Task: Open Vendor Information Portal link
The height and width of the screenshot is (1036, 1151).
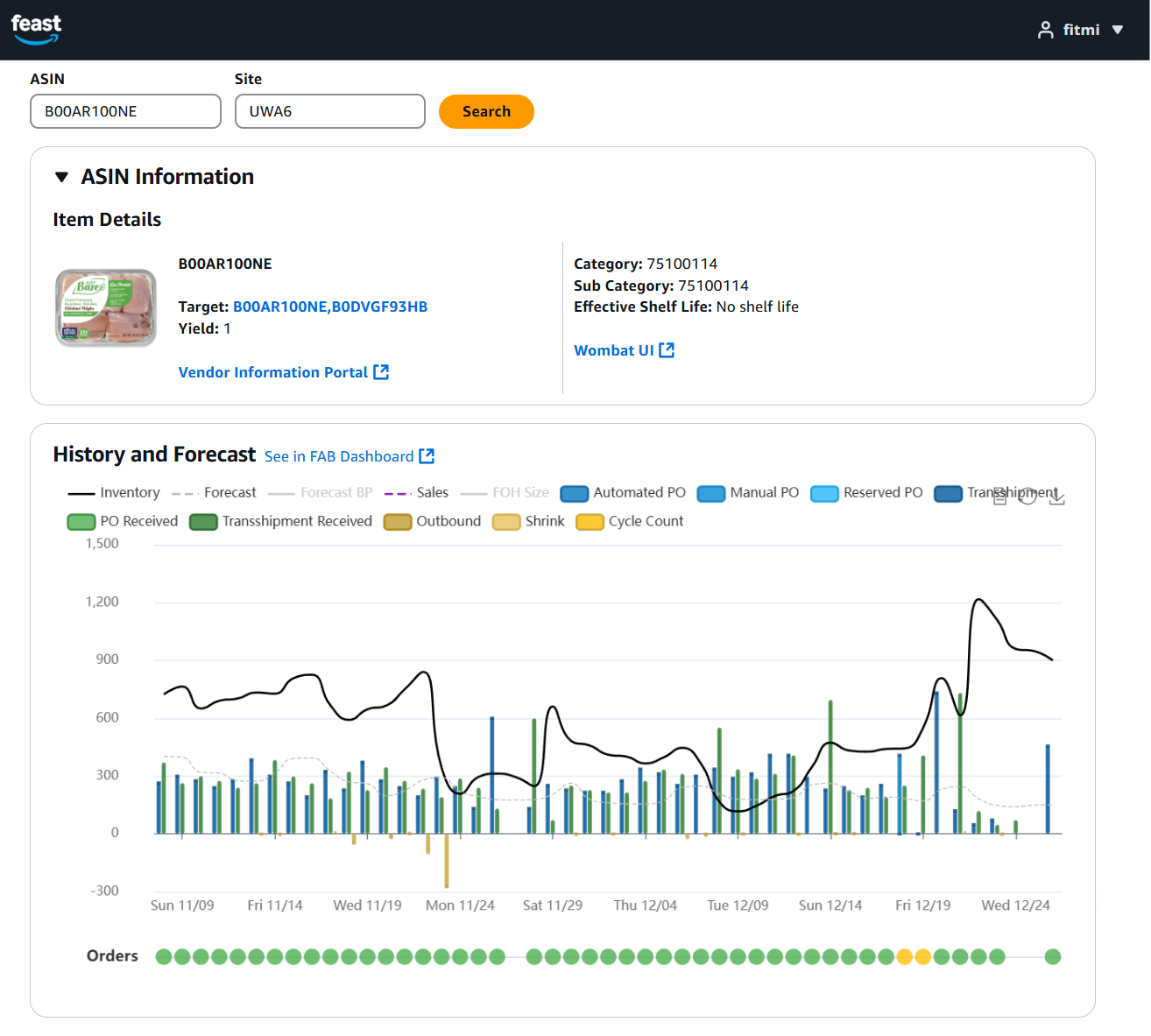Action: point(273,372)
